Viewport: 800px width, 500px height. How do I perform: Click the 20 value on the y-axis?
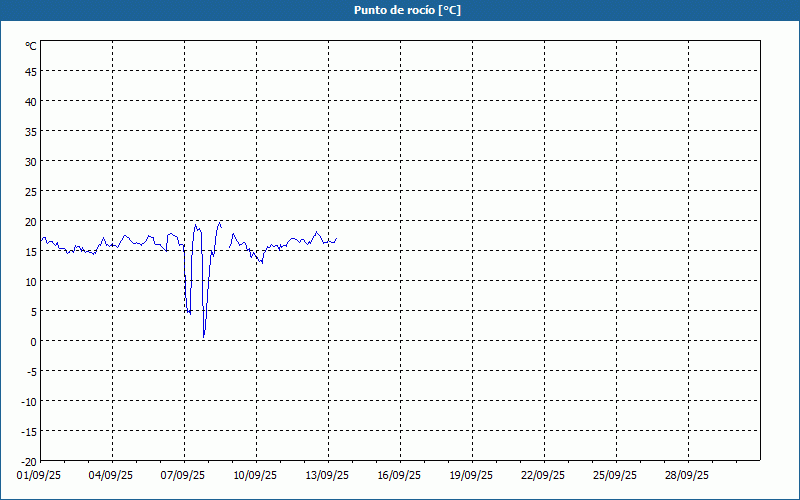click(x=31, y=222)
